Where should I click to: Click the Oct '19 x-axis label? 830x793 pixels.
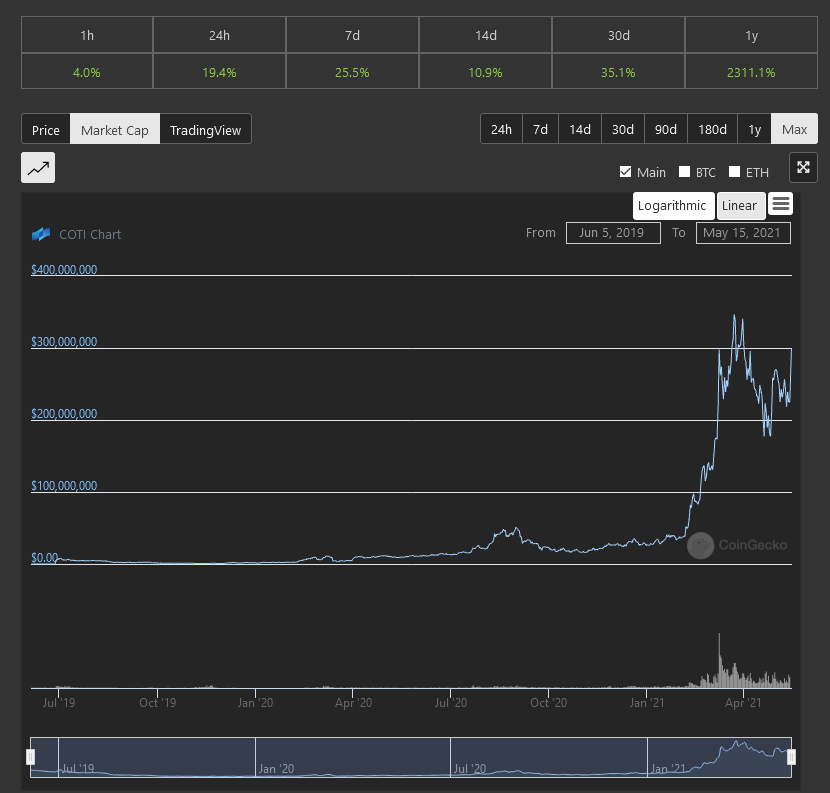(157, 703)
